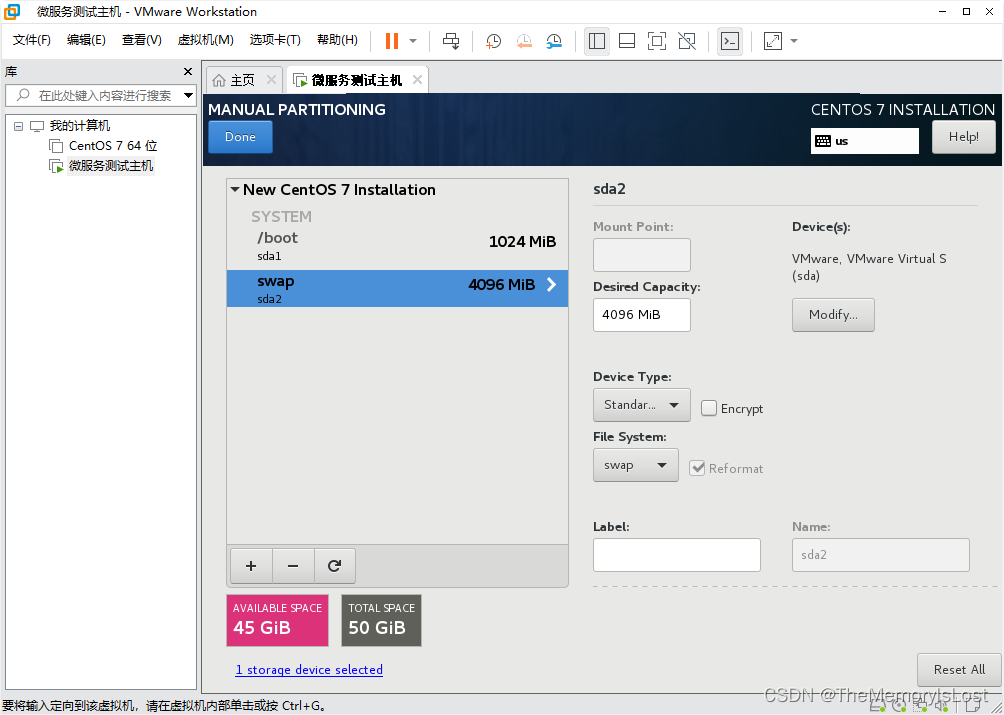1004x715 pixels.
Task: Close the 微服务测试主机 tab
Action: tap(417, 80)
